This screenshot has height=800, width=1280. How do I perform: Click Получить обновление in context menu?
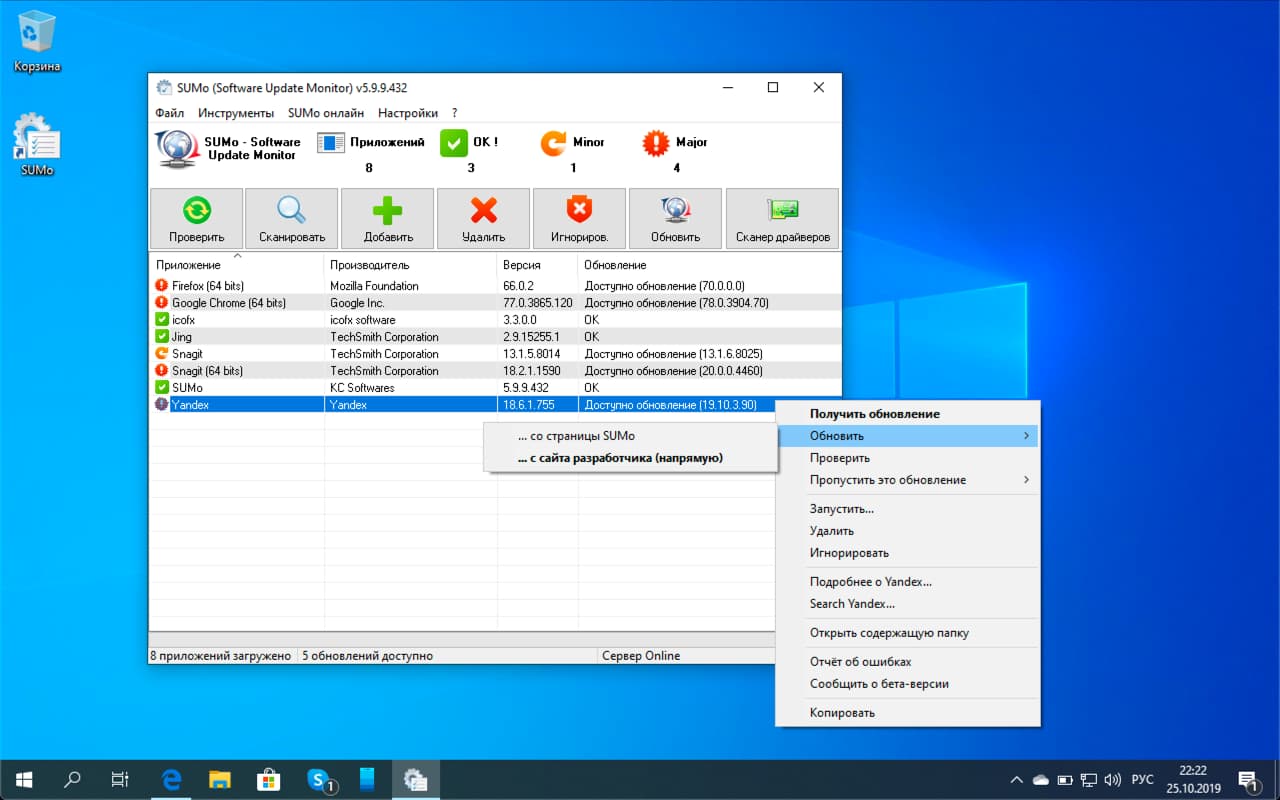874,414
